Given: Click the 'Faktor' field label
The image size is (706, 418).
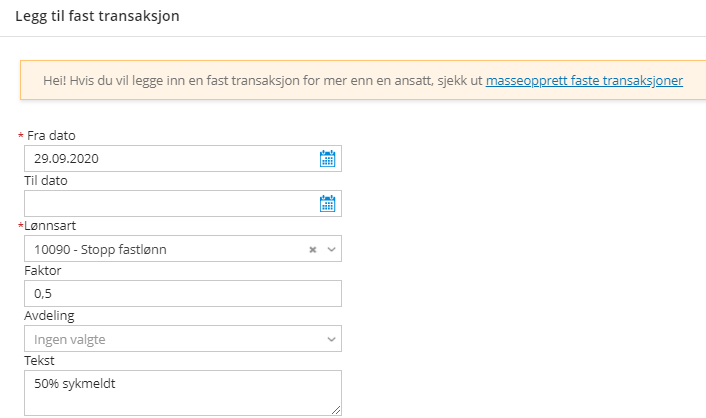Looking at the screenshot, I should pyautogui.click(x=44, y=271).
